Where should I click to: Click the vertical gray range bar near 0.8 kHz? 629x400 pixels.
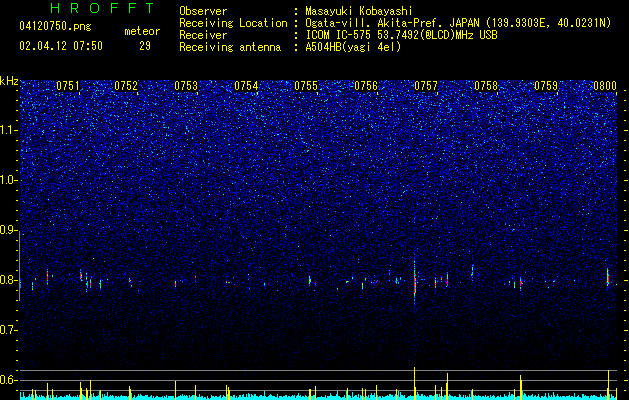20,266
